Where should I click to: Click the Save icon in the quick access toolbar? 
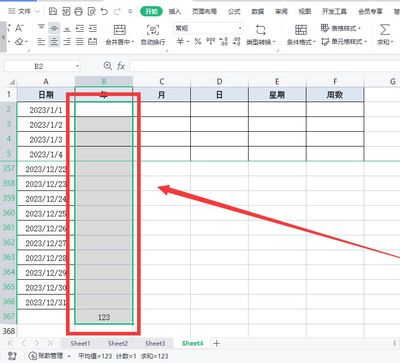coord(53,11)
